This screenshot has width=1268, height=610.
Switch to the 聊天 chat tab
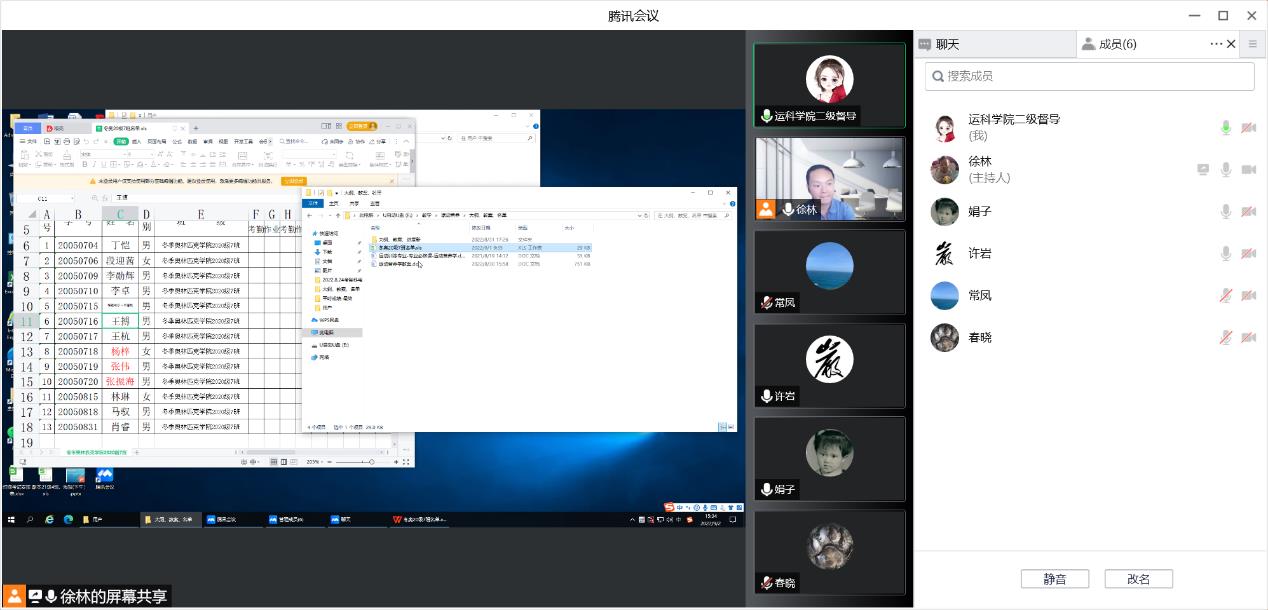(x=994, y=44)
